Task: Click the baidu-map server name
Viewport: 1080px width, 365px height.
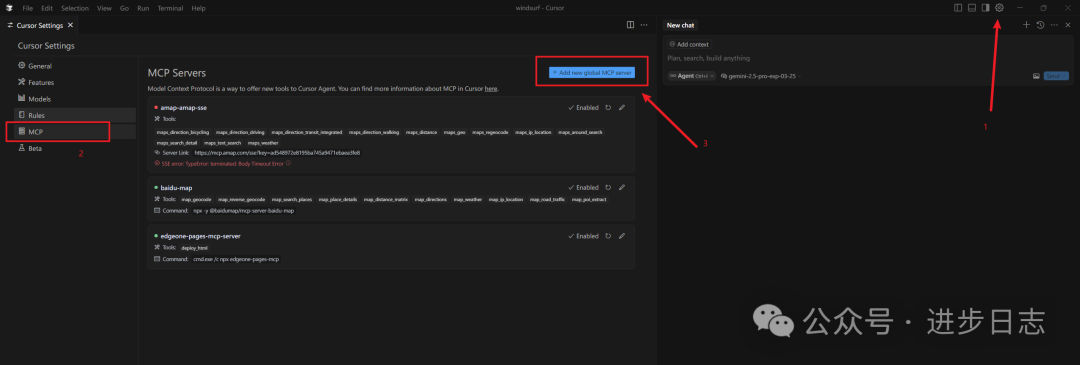Action: [176, 187]
